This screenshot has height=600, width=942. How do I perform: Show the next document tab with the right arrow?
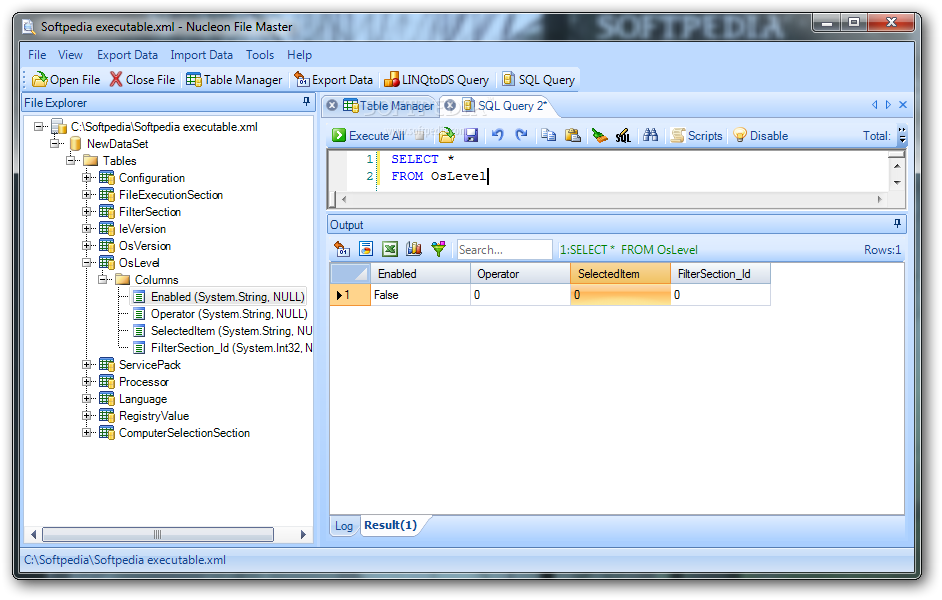click(x=888, y=105)
